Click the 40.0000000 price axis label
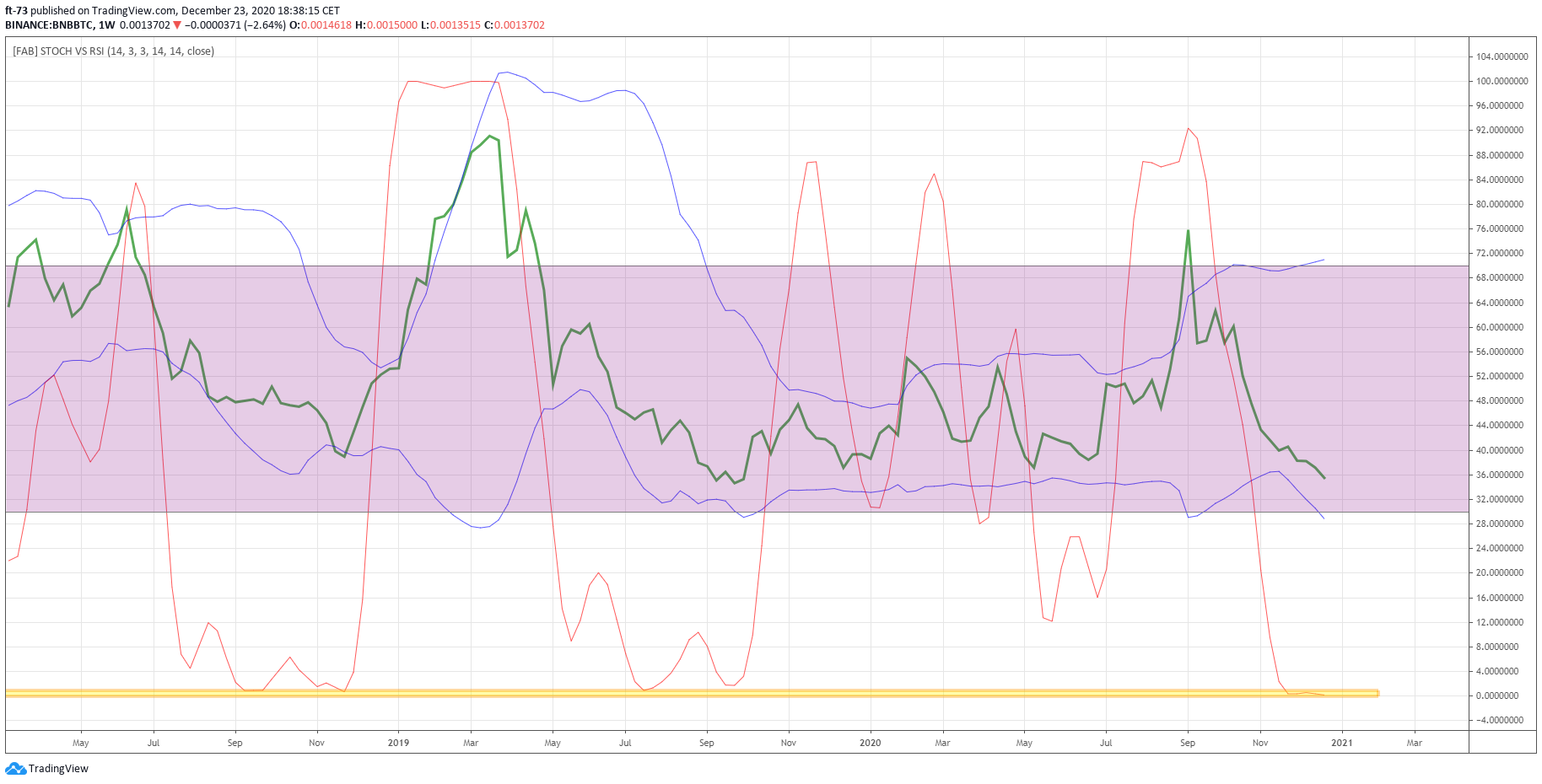1542x784 pixels. (x=1502, y=450)
